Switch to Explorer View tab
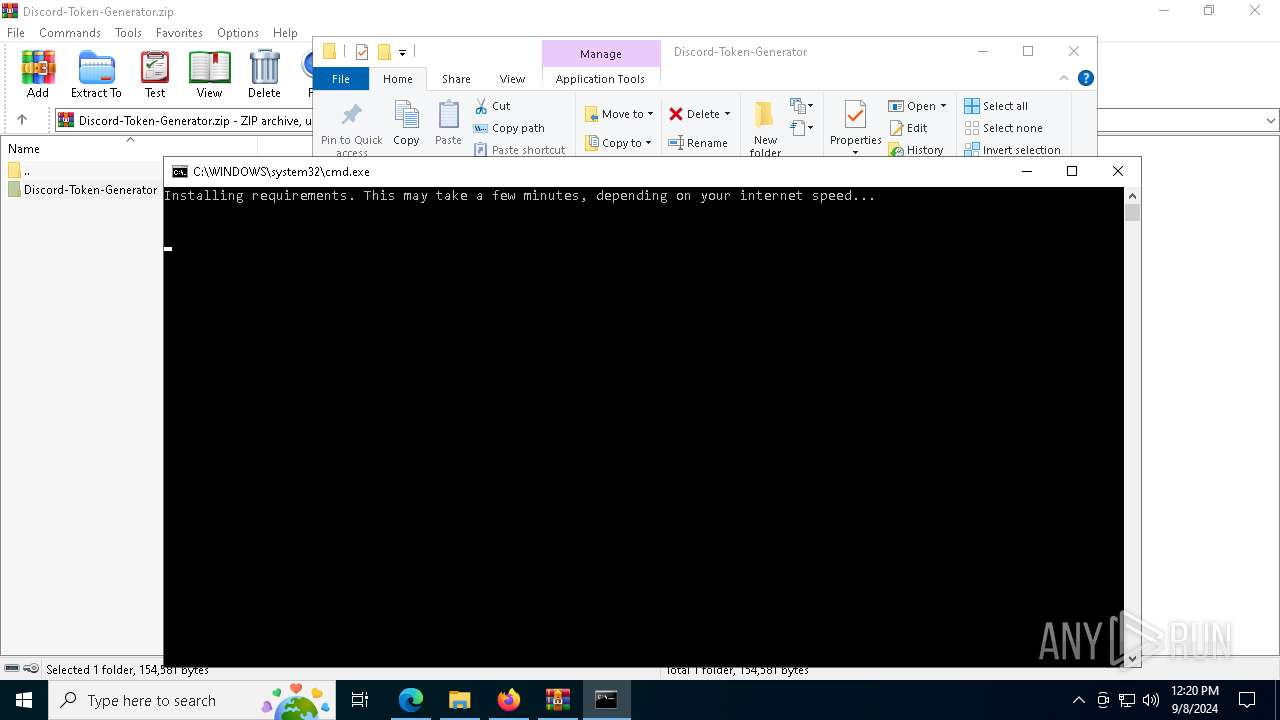Screen dimensions: 1280x720 [512, 79]
